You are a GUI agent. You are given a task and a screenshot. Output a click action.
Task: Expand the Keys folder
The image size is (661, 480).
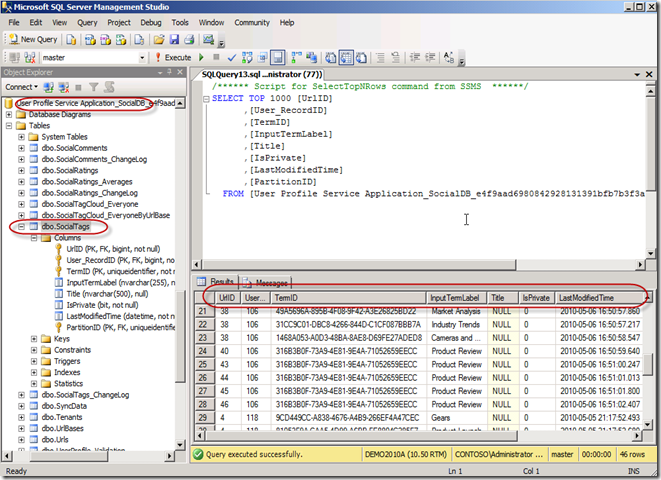pos(35,339)
